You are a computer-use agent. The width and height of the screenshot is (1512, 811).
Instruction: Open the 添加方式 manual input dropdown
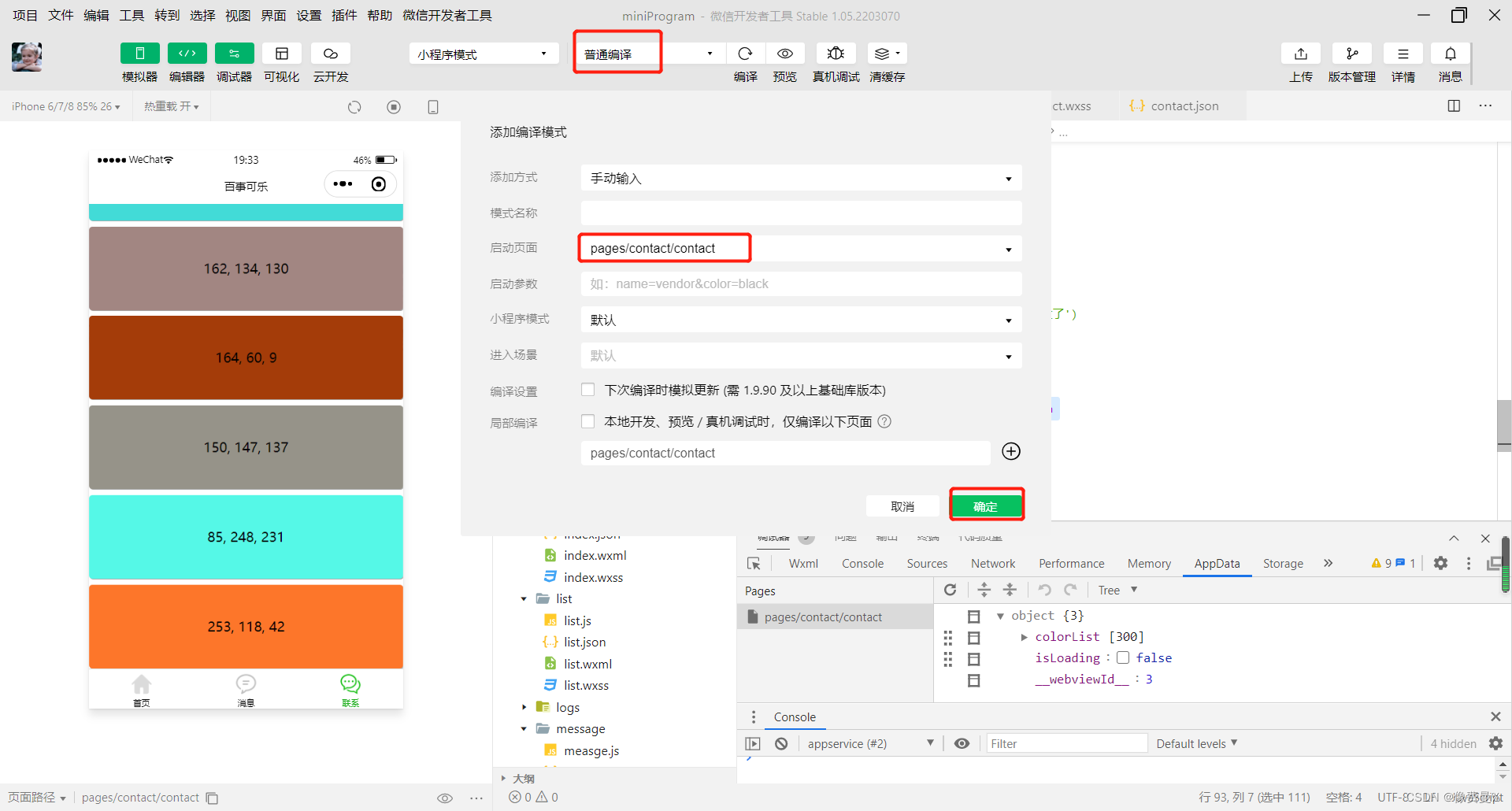point(801,178)
